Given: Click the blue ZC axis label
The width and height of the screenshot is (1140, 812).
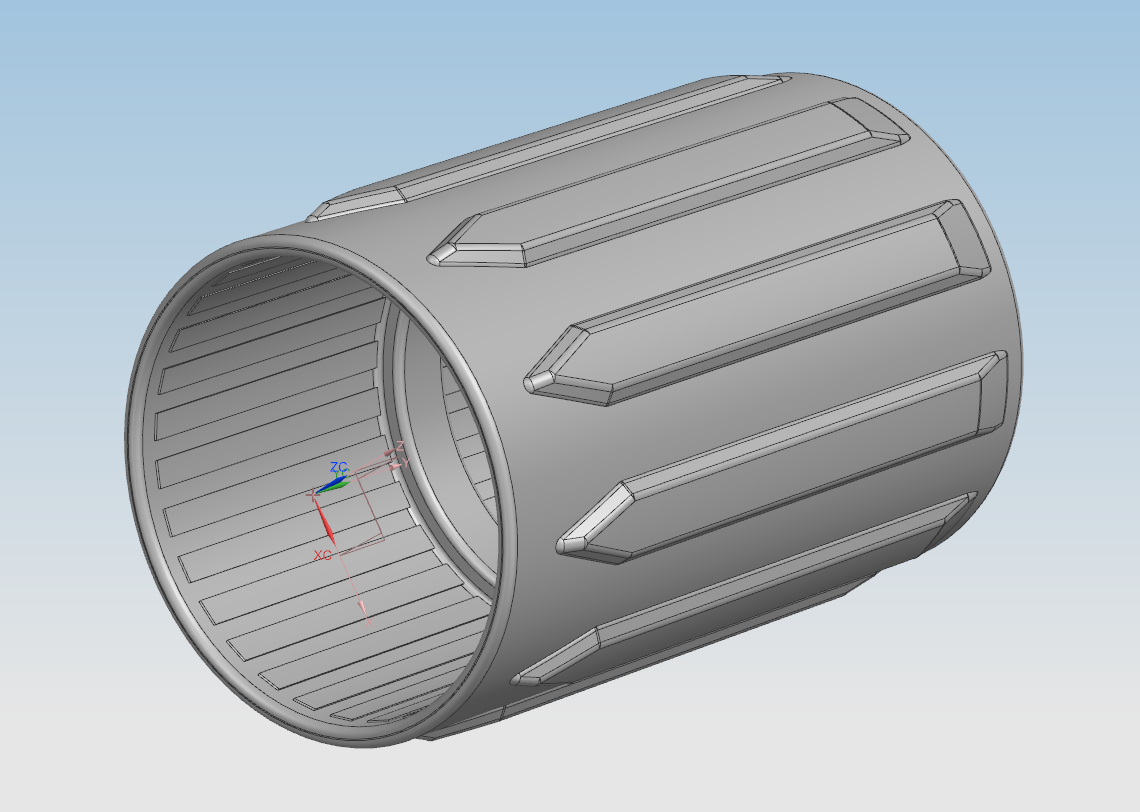Looking at the screenshot, I should pyautogui.click(x=339, y=467).
